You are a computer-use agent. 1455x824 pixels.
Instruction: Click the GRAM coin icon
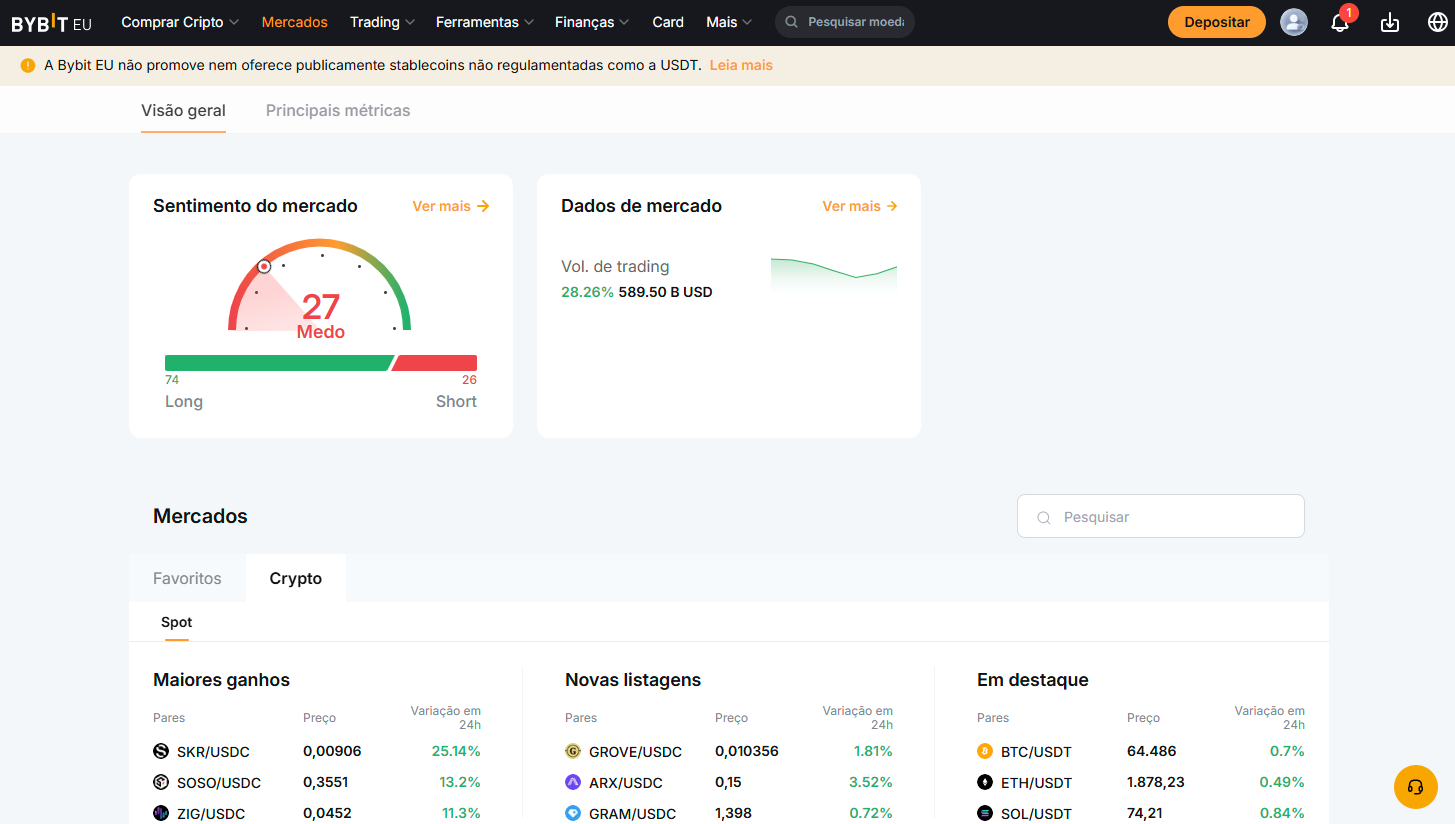pos(573,813)
